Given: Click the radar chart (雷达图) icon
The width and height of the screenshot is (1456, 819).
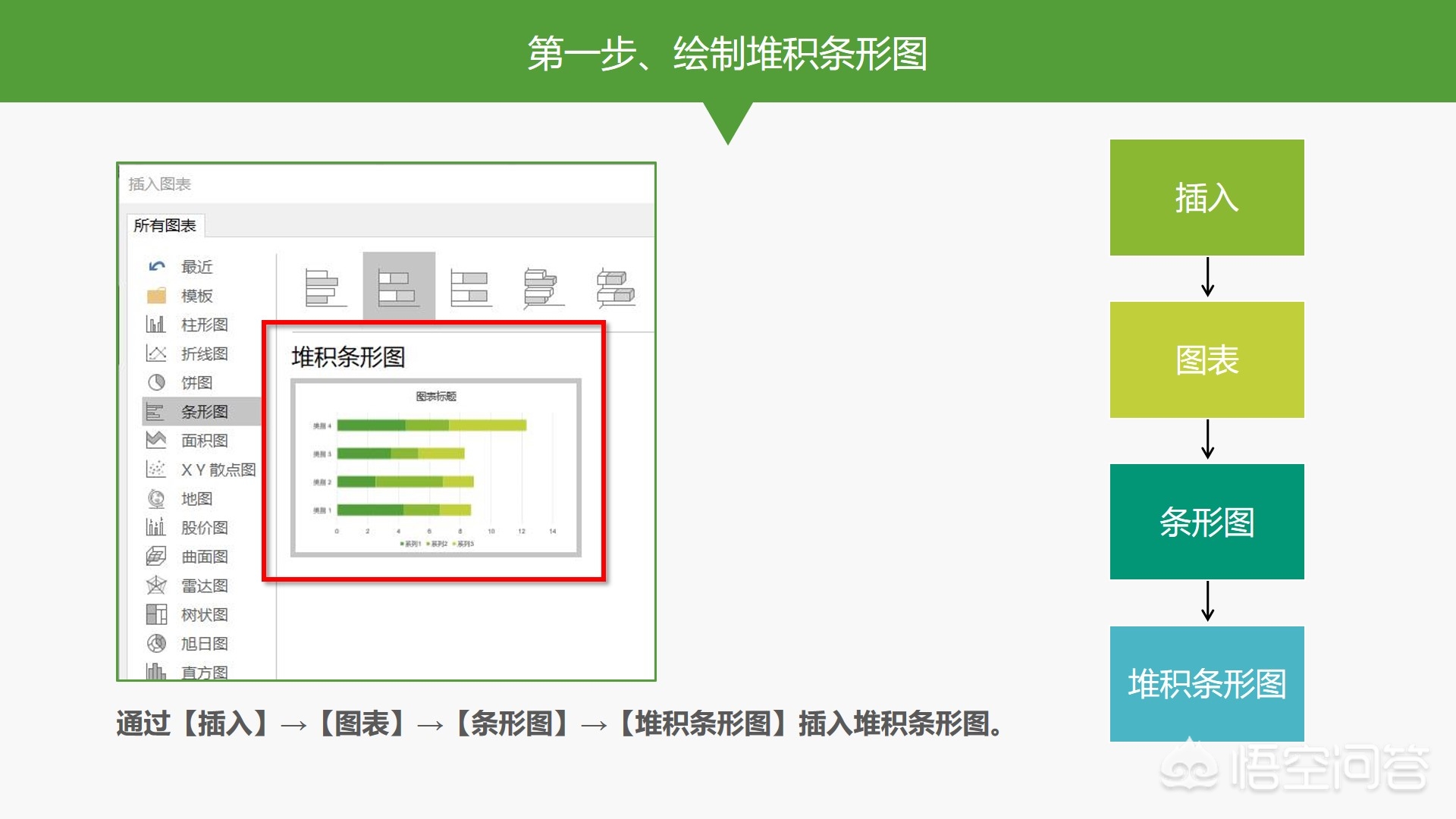Looking at the screenshot, I should coord(155,585).
